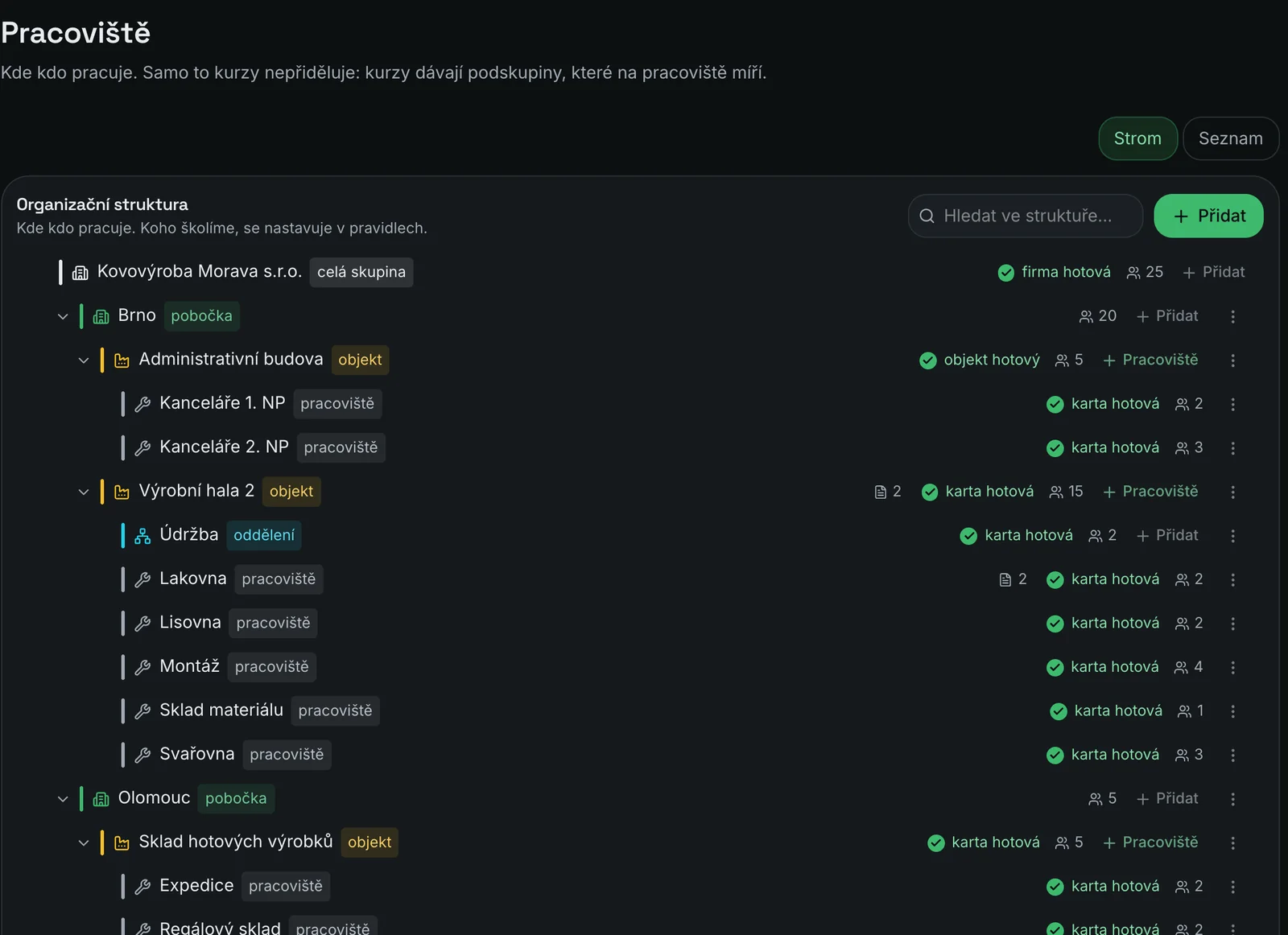Click the document count icon on Lakovna

(x=1005, y=579)
